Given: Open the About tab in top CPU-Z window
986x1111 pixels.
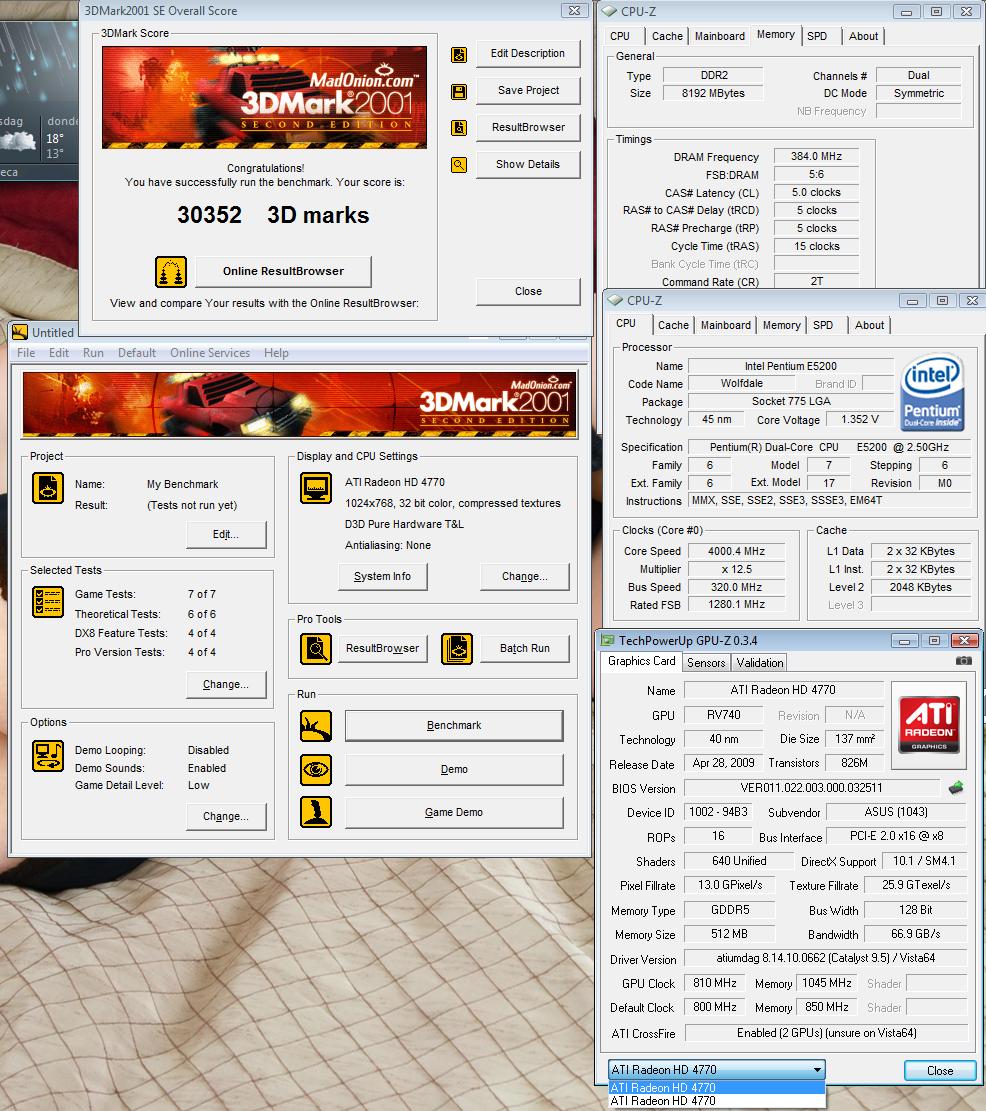Looking at the screenshot, I should point(863,36).
